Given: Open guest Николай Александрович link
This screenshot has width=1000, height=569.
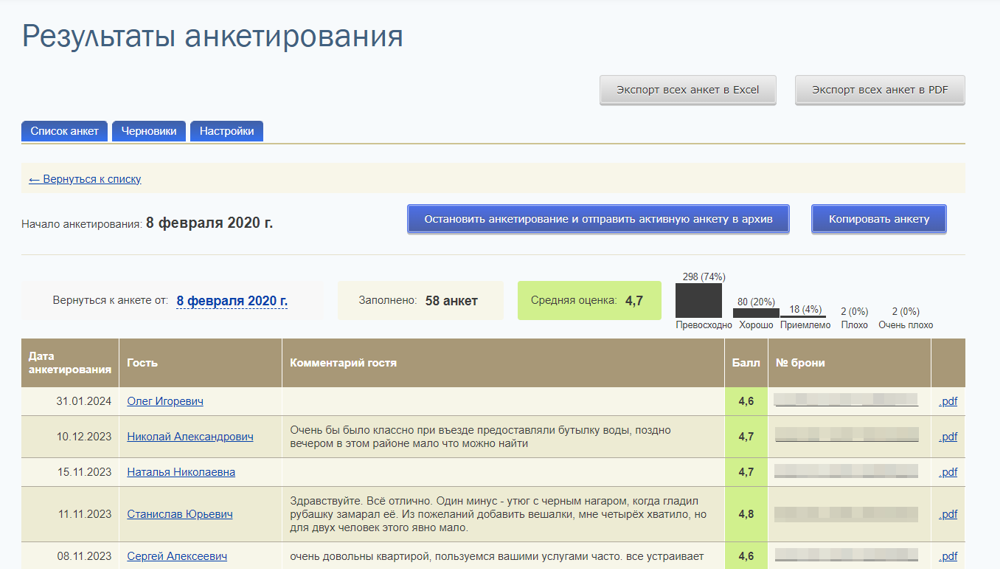Looking at the screenshot, I should pyautogui.click(x=190, y=437).
